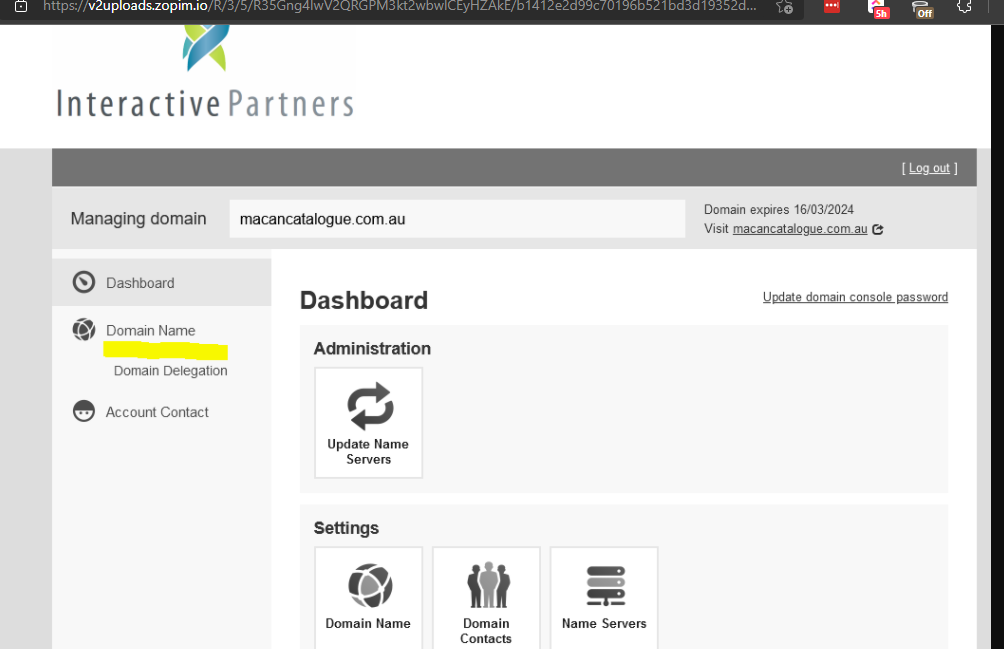Go to Account Contact in sidebar

point(157,412)
